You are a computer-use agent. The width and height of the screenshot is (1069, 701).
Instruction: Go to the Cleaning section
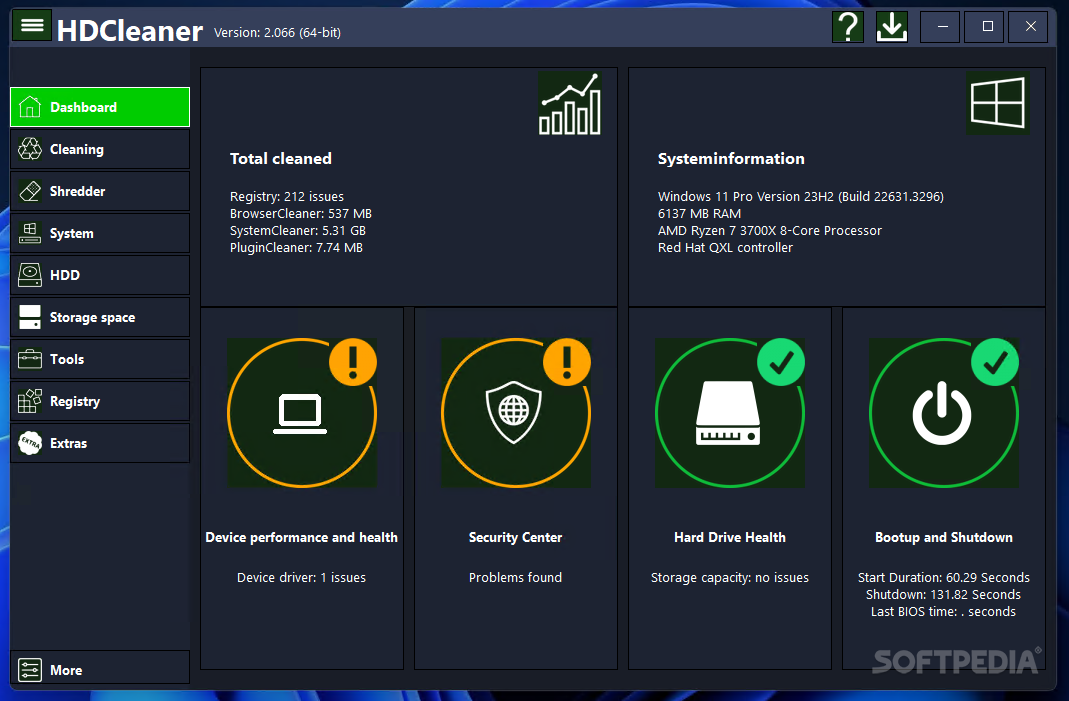100,149
